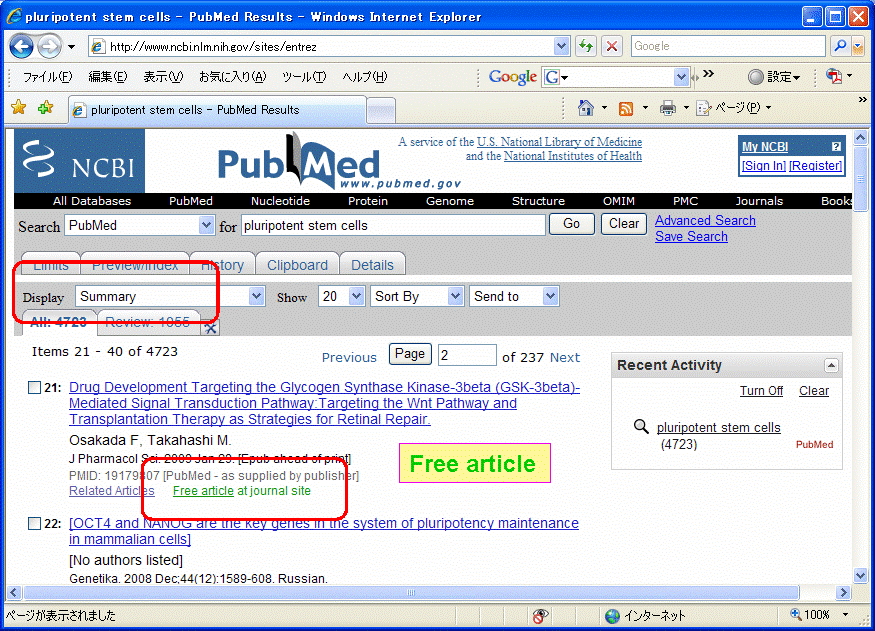The width and height of the screenshot is (875, 631).
Task: Open the Display Summary dropdown
Action: point(256,296)
